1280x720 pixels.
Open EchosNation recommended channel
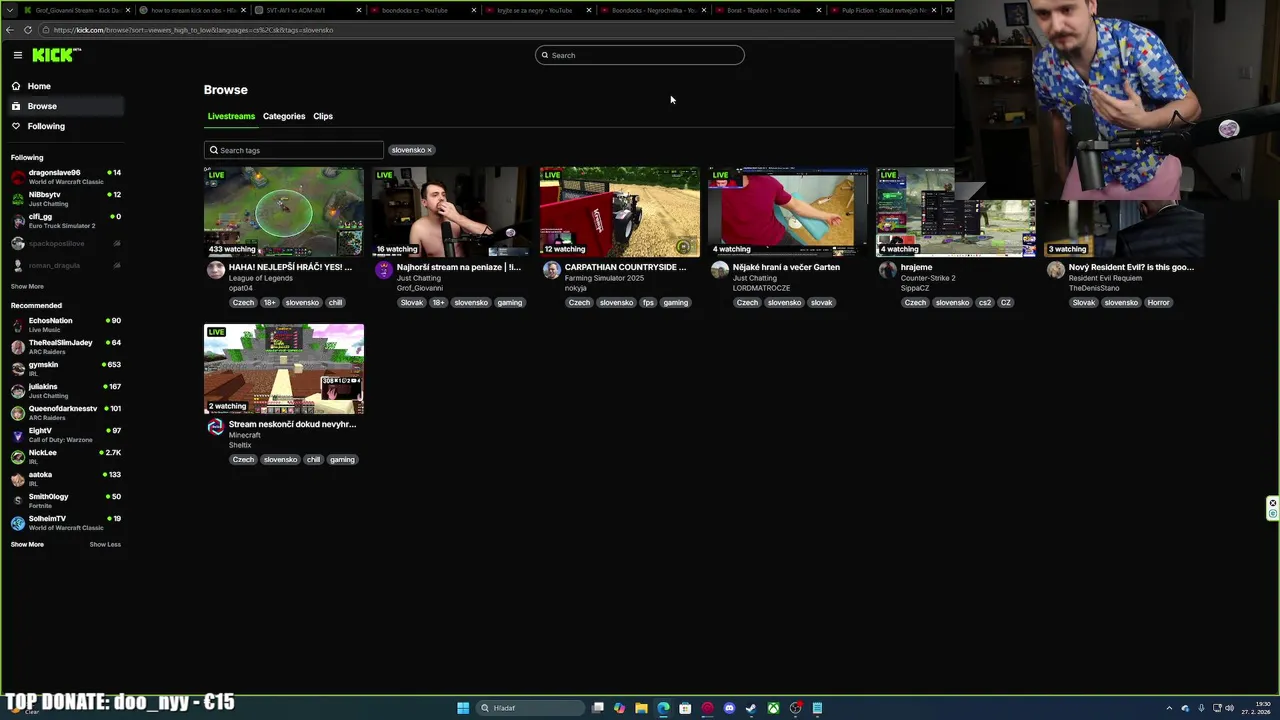click(66, 325)
